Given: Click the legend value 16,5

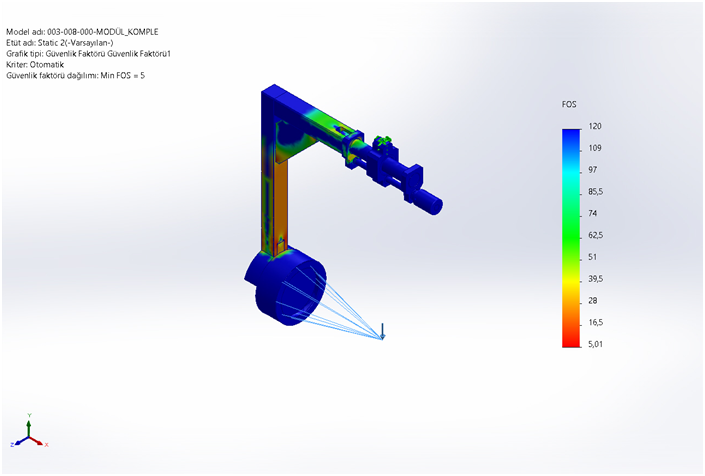Looking at the screenshot, I should [595, 322].
